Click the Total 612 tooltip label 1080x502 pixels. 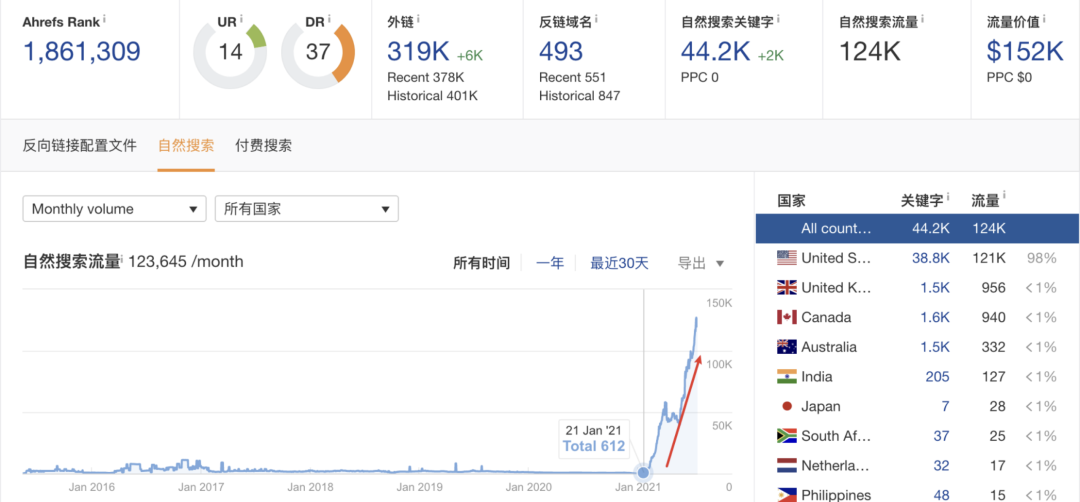594,446
